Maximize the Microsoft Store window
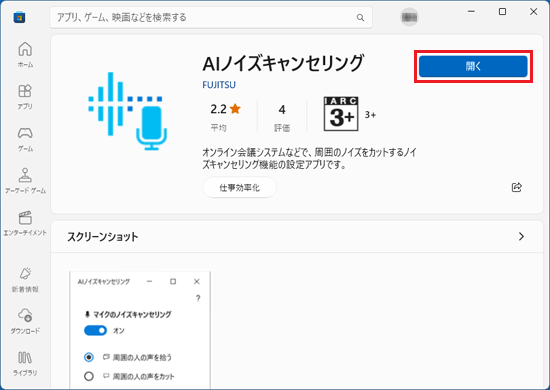The height and width of the screenshot is (390, 550). pyautogui.click(x=502, y=12)
